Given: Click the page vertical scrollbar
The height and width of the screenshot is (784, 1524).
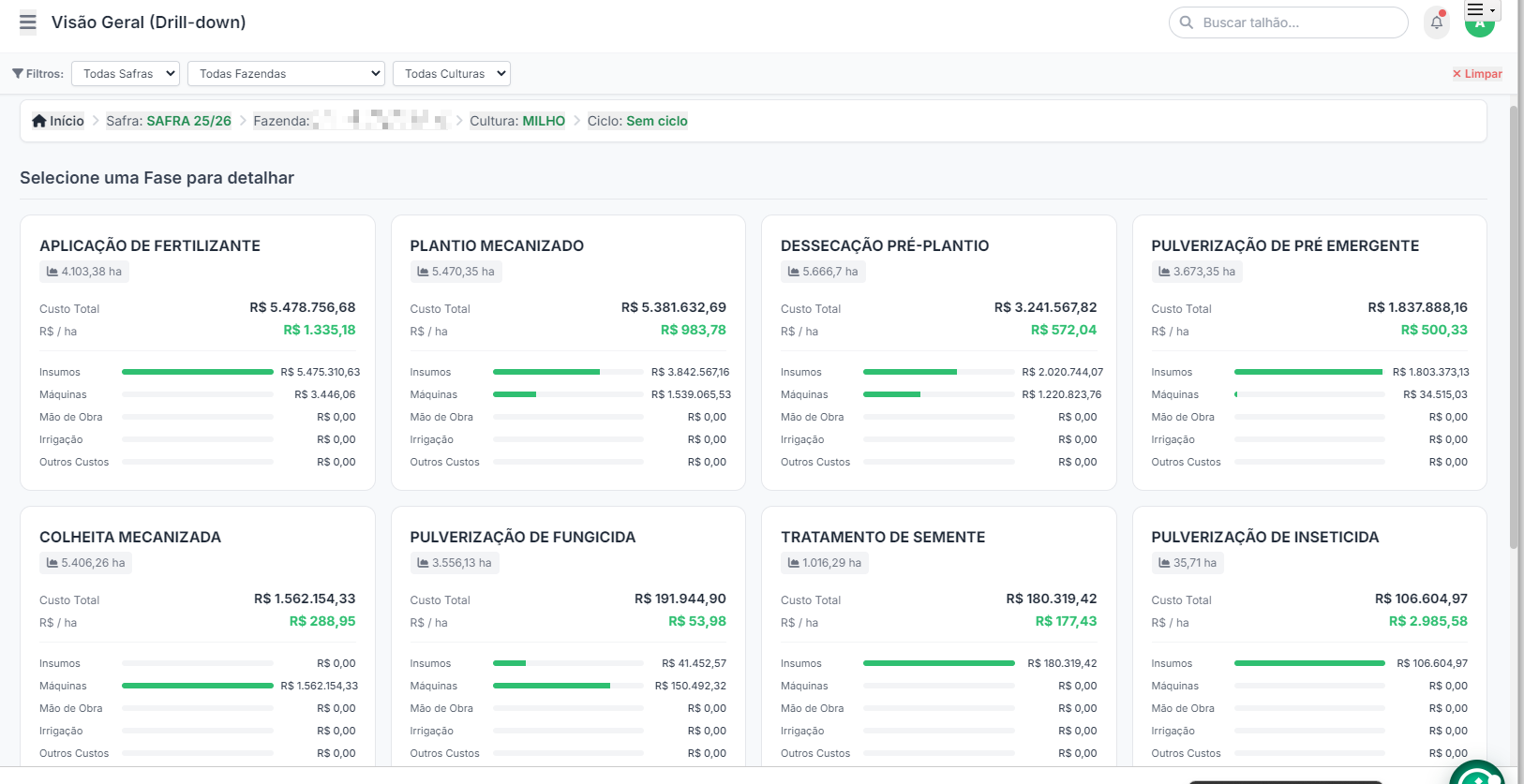Looking at the screenshot, I should pyautogui.click(x=1514, y=328).
